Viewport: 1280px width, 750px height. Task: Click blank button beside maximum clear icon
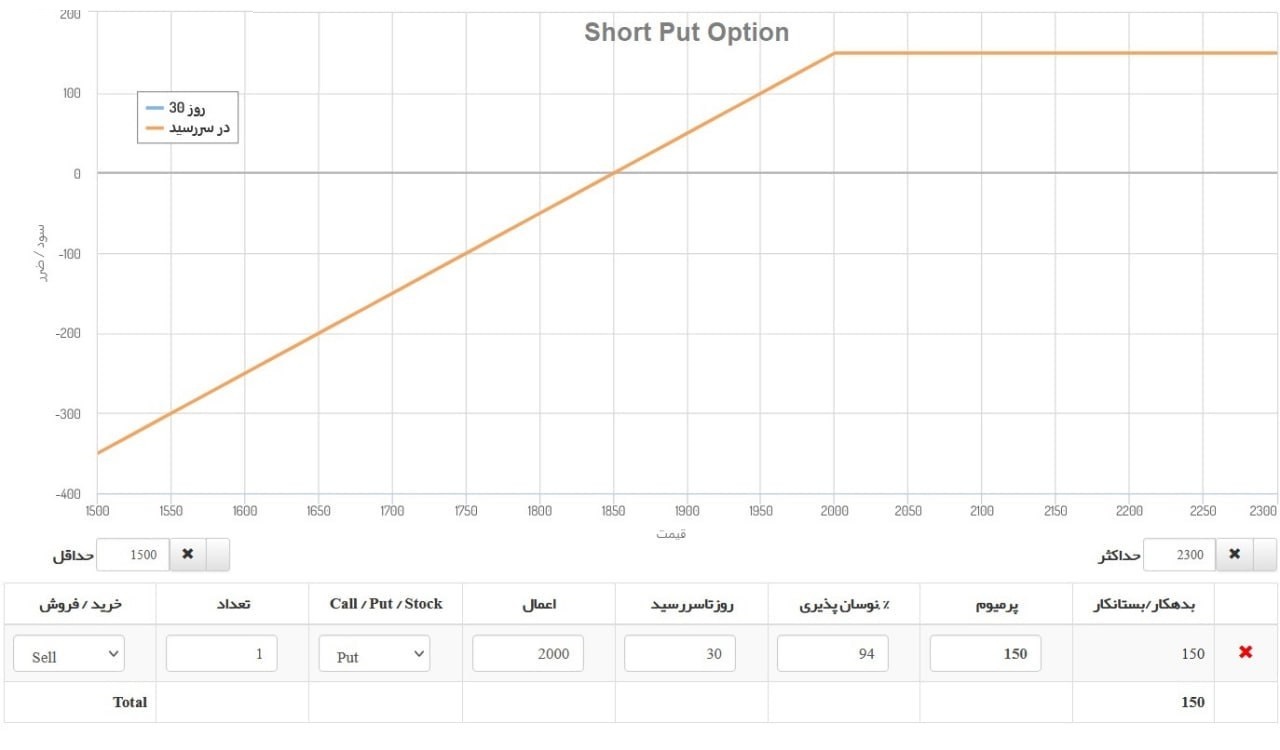(1264, 554)
